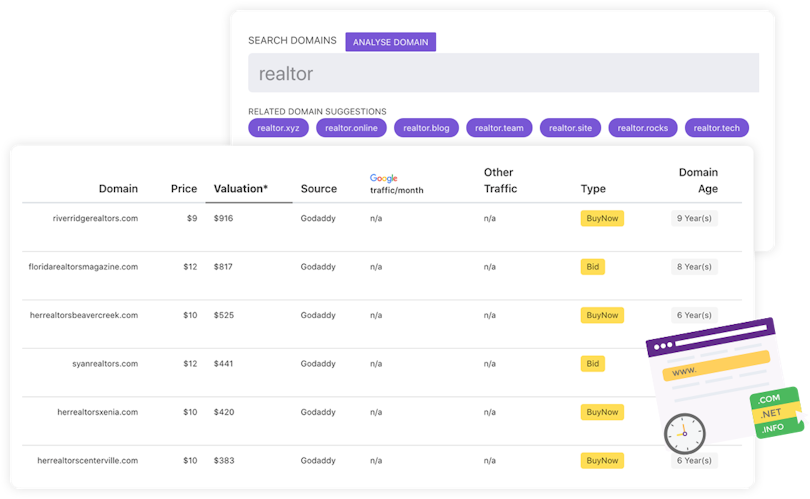Click the clock icon on the illustration
Viewport: 810px width, 499px height.
[684, 433]
